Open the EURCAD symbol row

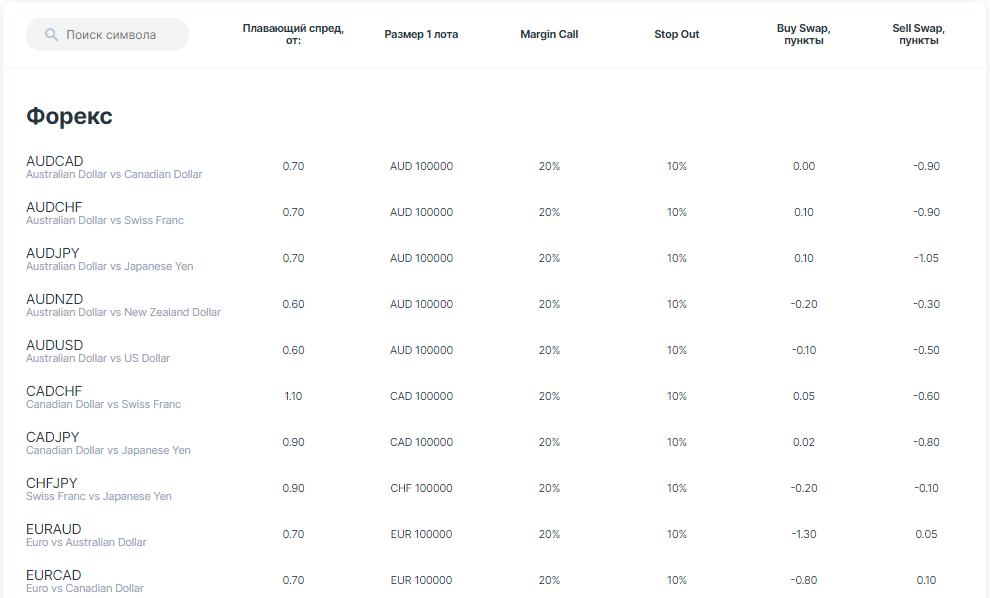tap(54, 575)
